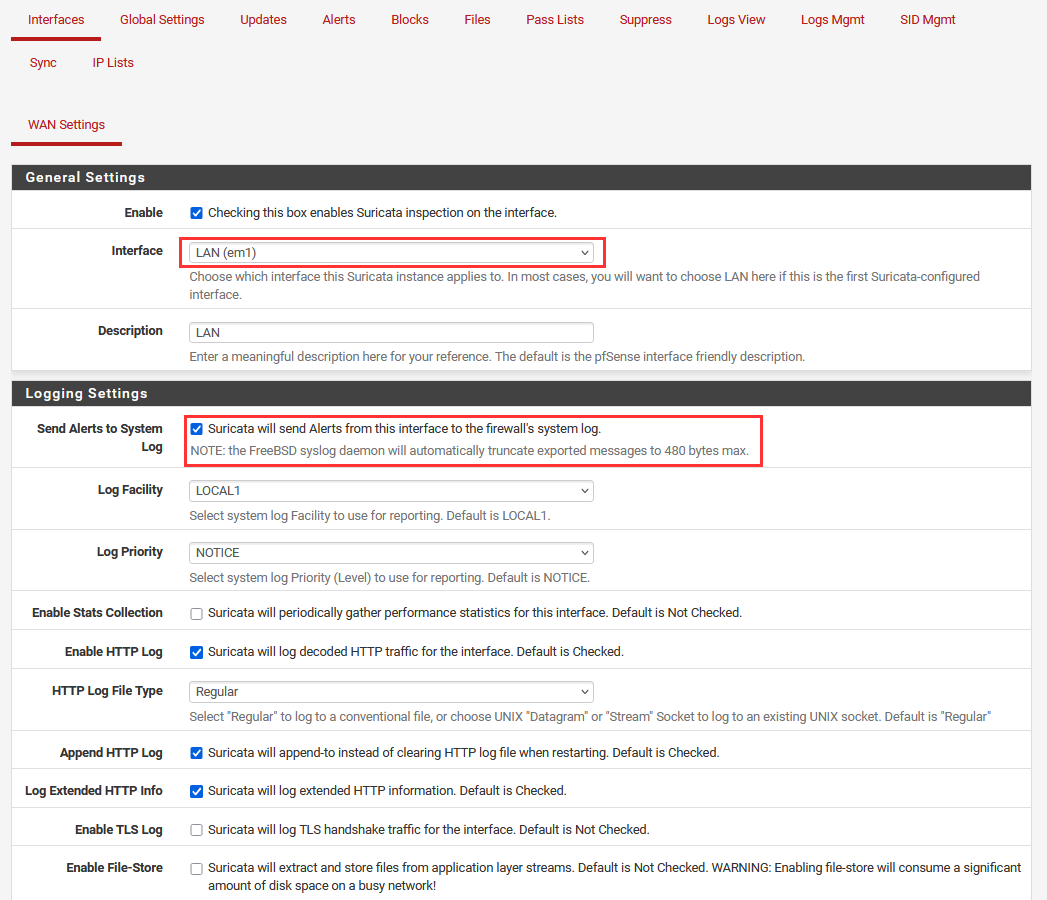
Task: Uncheck Log Extended HTTP Info checkbox
Action: 197,791
